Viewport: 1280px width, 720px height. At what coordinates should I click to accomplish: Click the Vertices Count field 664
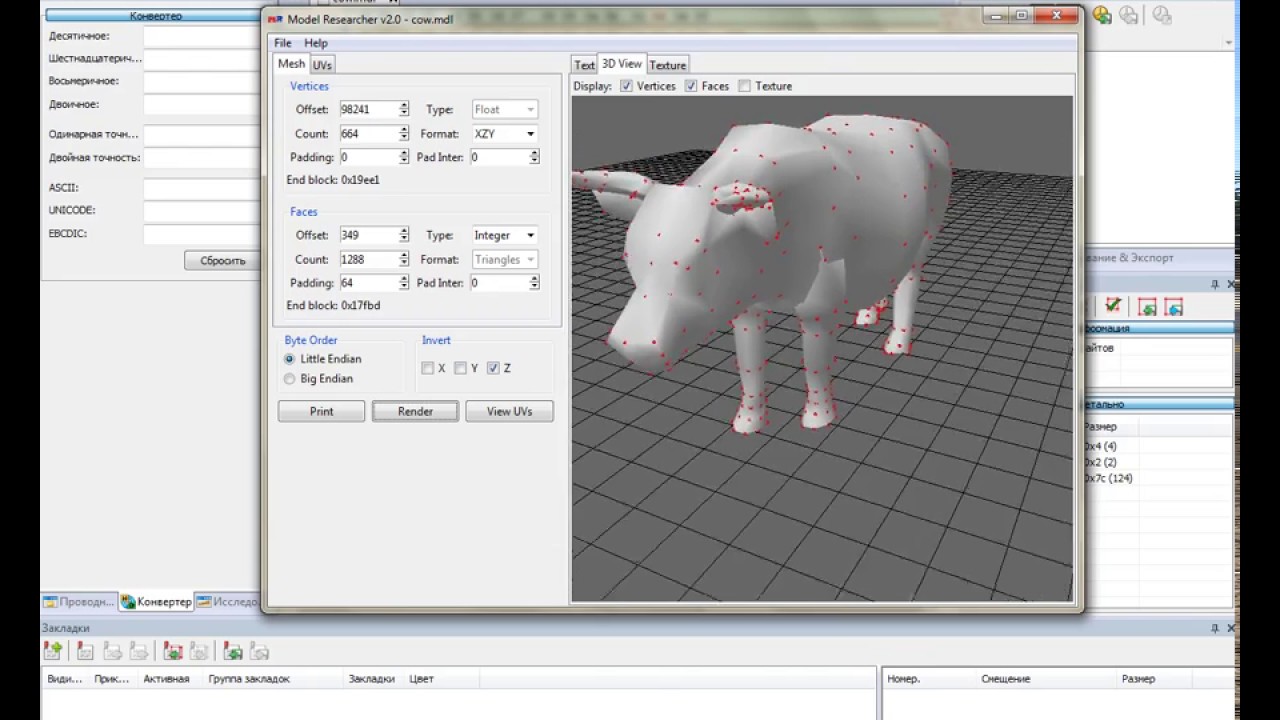[x=369, y=134]
